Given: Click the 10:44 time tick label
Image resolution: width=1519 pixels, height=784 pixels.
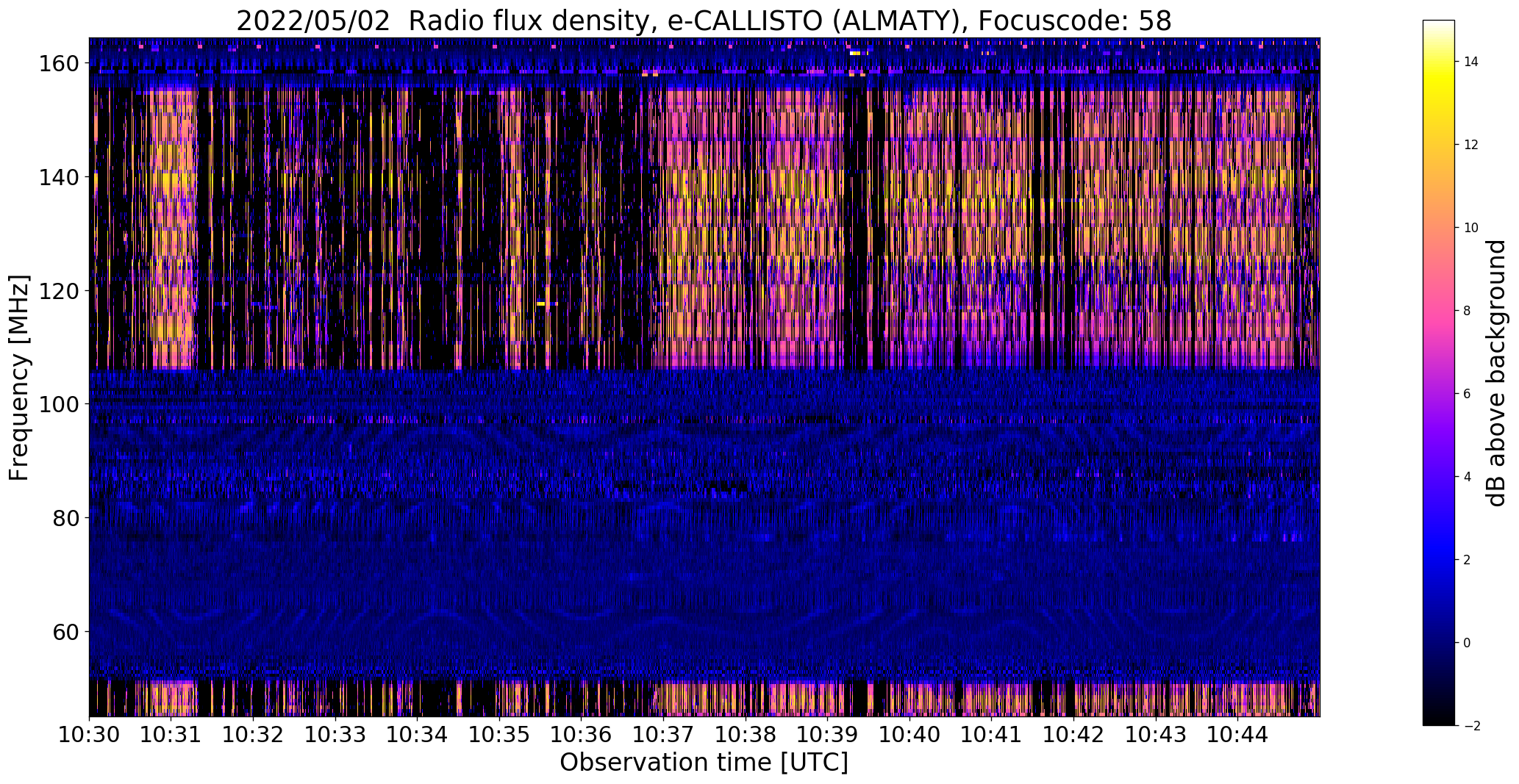Looking at the screenshot, I should [x=1238, y=734].
